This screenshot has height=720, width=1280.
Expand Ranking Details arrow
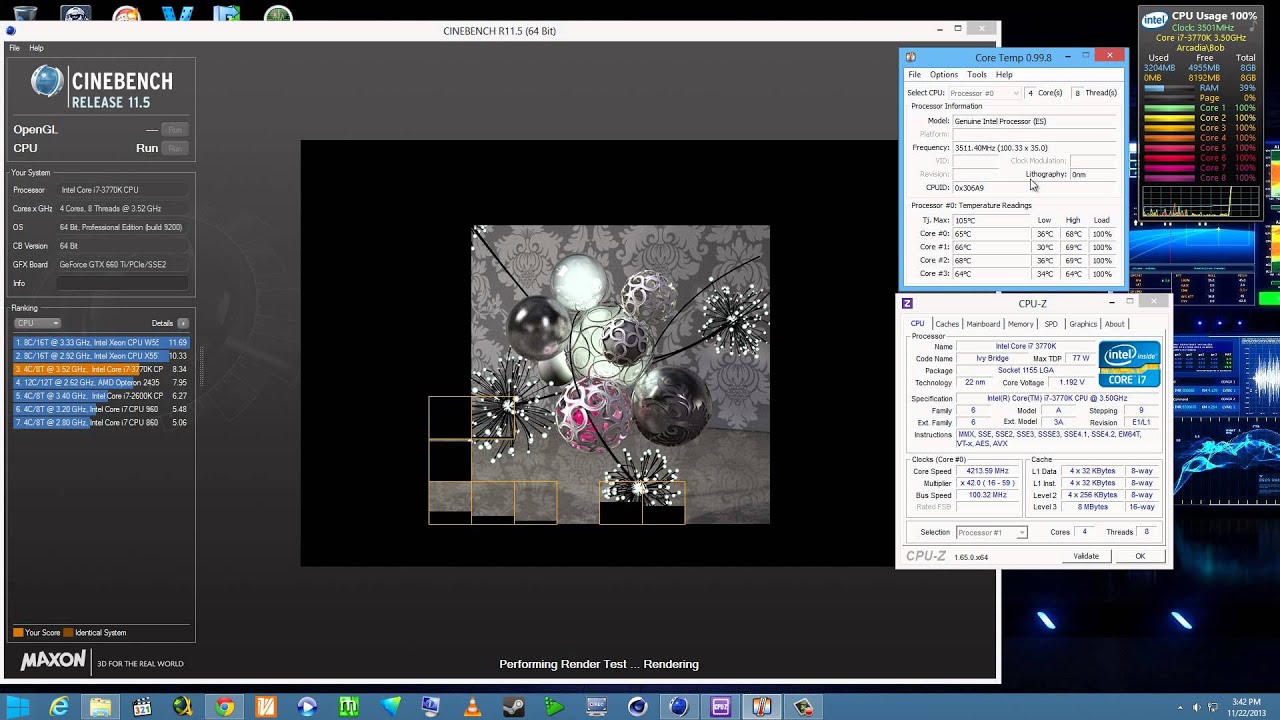(x=183, y=323)
